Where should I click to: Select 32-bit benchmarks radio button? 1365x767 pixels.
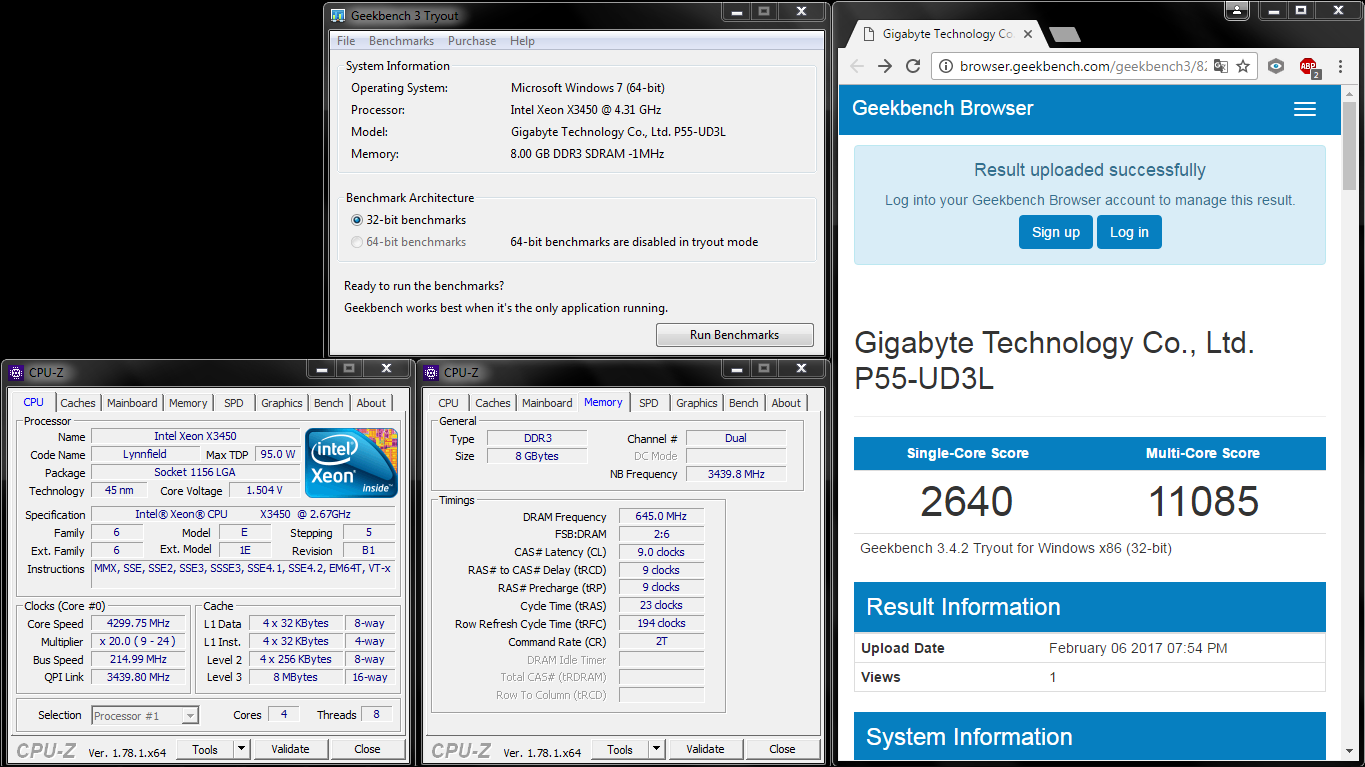(x=357, y=220)
